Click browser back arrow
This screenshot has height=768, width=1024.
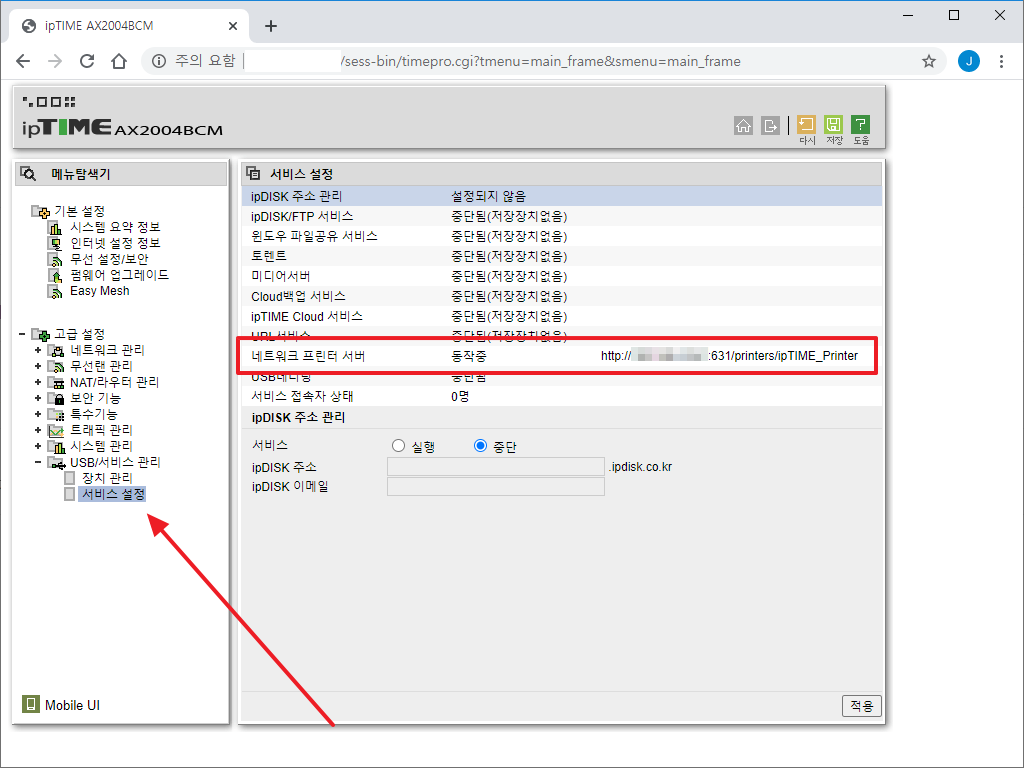pos(23,61)
